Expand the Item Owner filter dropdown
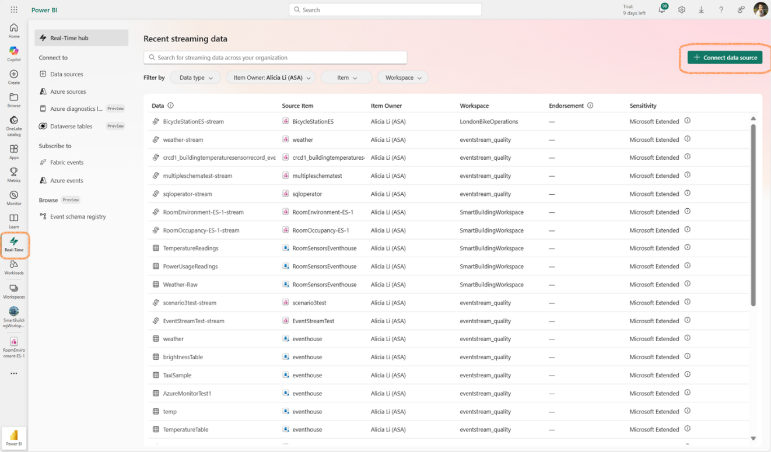The height and width of the screenshot is (452, 771). click(271, 78)
